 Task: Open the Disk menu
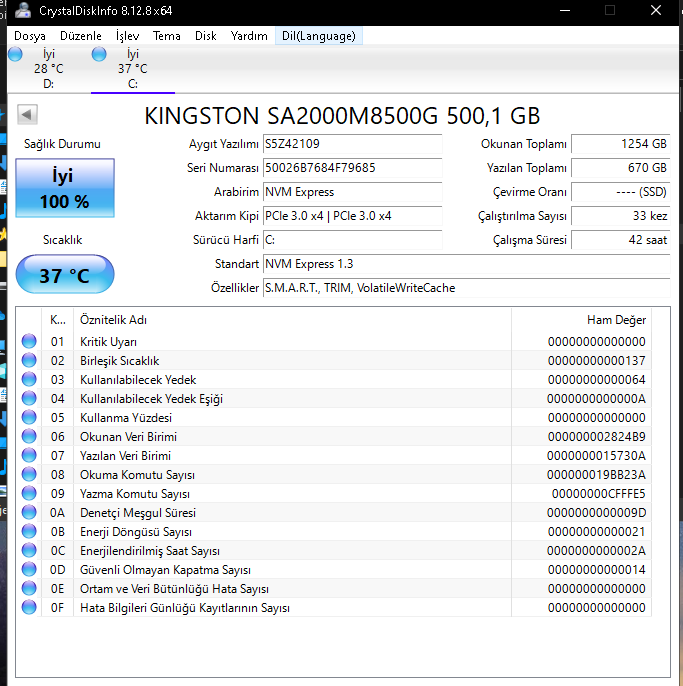[x=206, y=36]
